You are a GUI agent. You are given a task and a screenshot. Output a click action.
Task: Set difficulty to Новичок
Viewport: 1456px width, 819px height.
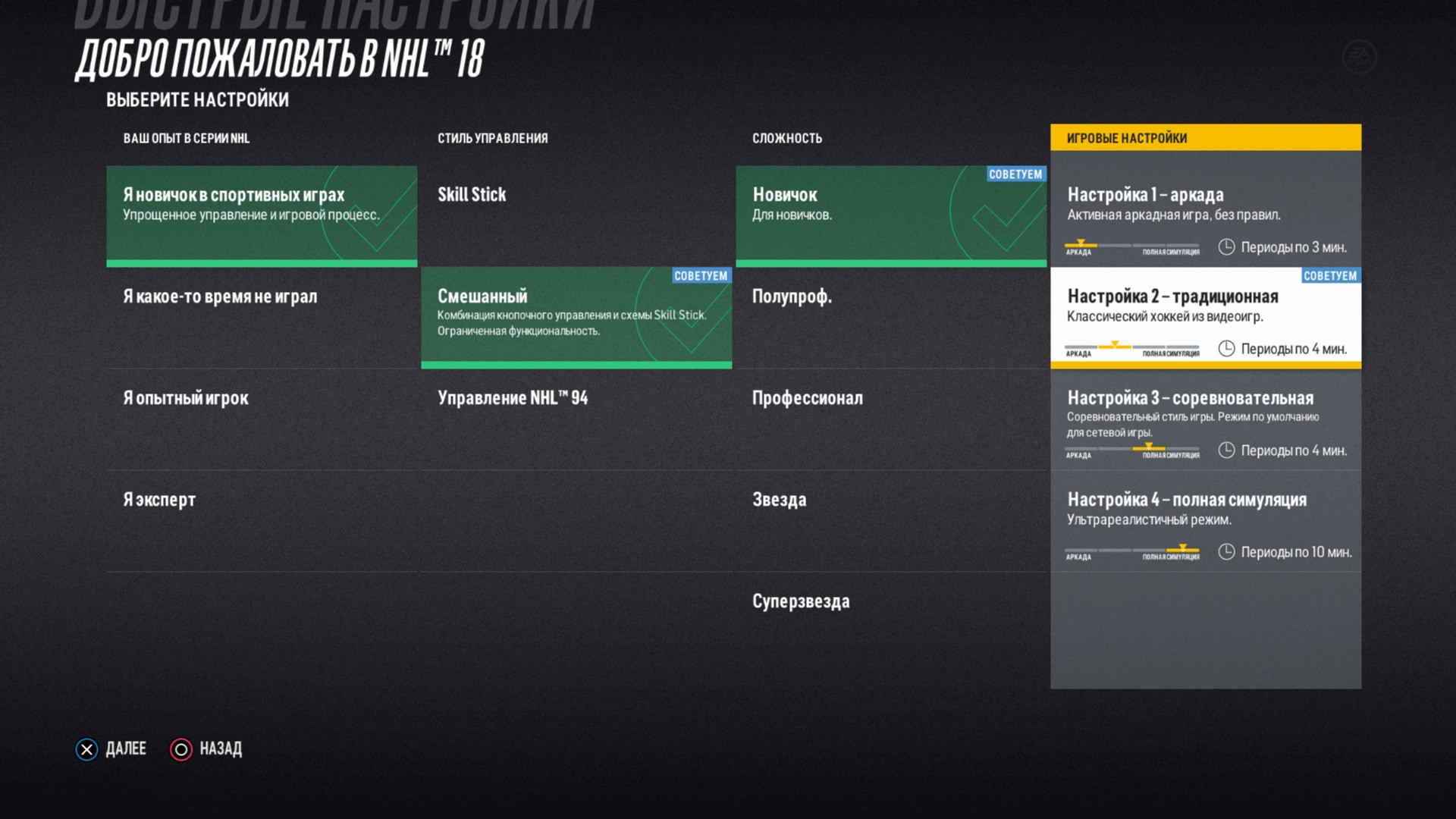[891, 216]
